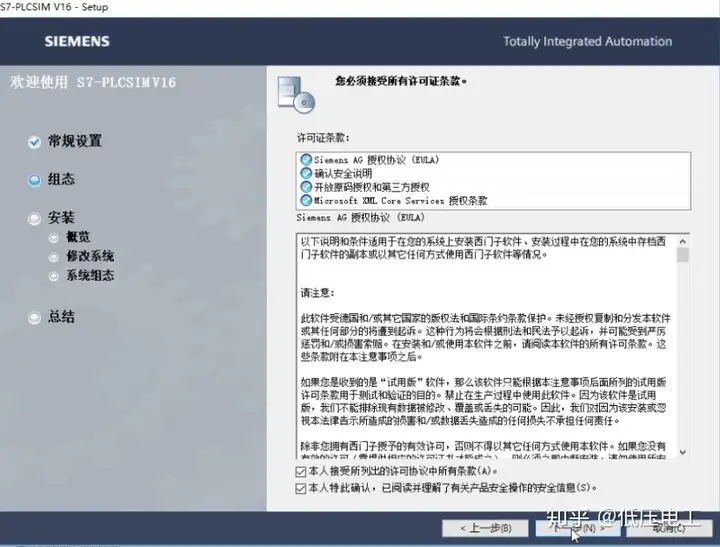Click the check icon beside Microsoft XML Core Services

306,200
